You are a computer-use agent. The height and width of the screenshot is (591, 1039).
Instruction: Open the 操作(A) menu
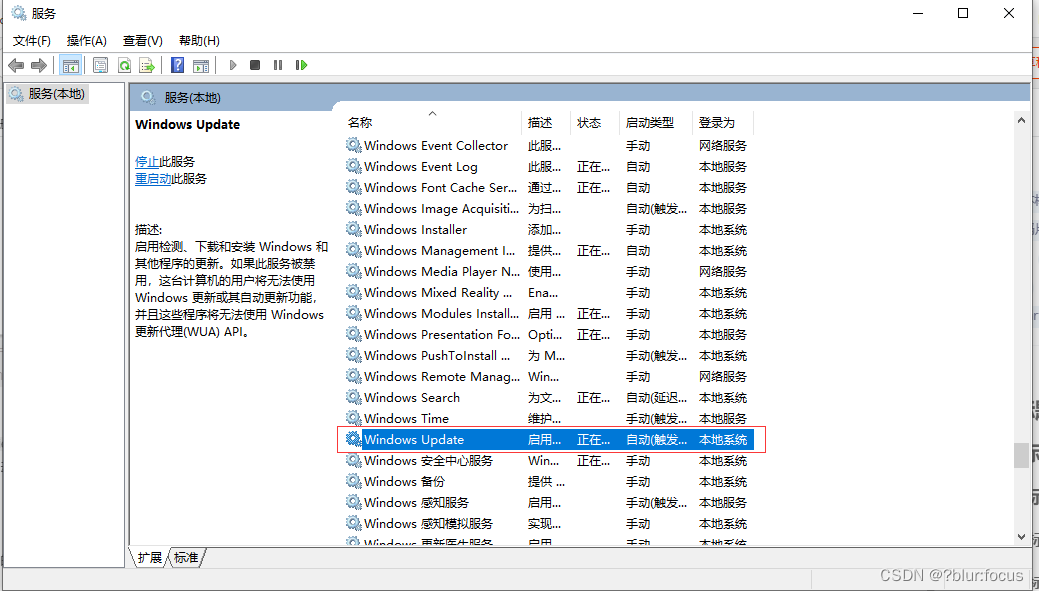(87, 40)
